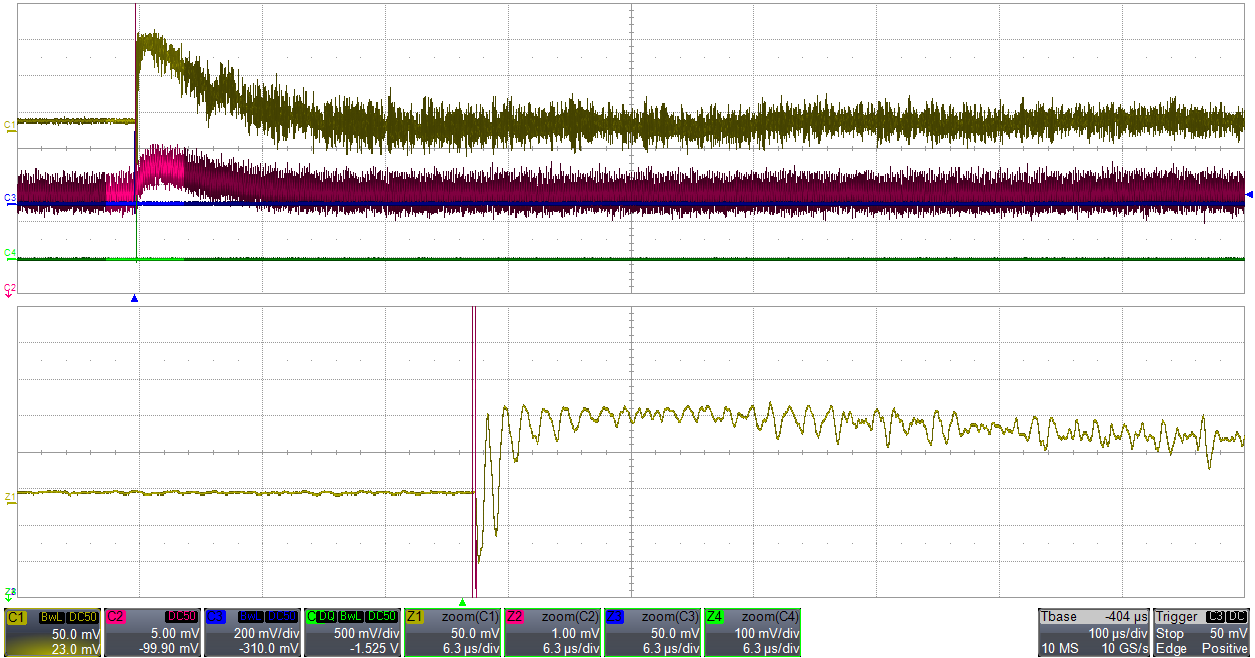This screenshot has height=658, width=1255.
Task: Open the Z2 zoom(C2) descriptor box
Action: pyautogui.click(x=552, y=632)
